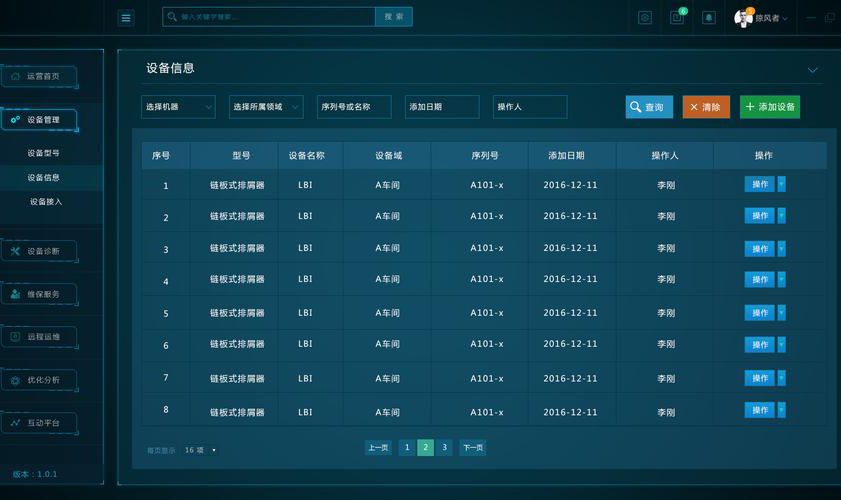Select 设备接入 submenu item
The width and height of the screenshot is (841, 500).
click(x=46, y=201)
